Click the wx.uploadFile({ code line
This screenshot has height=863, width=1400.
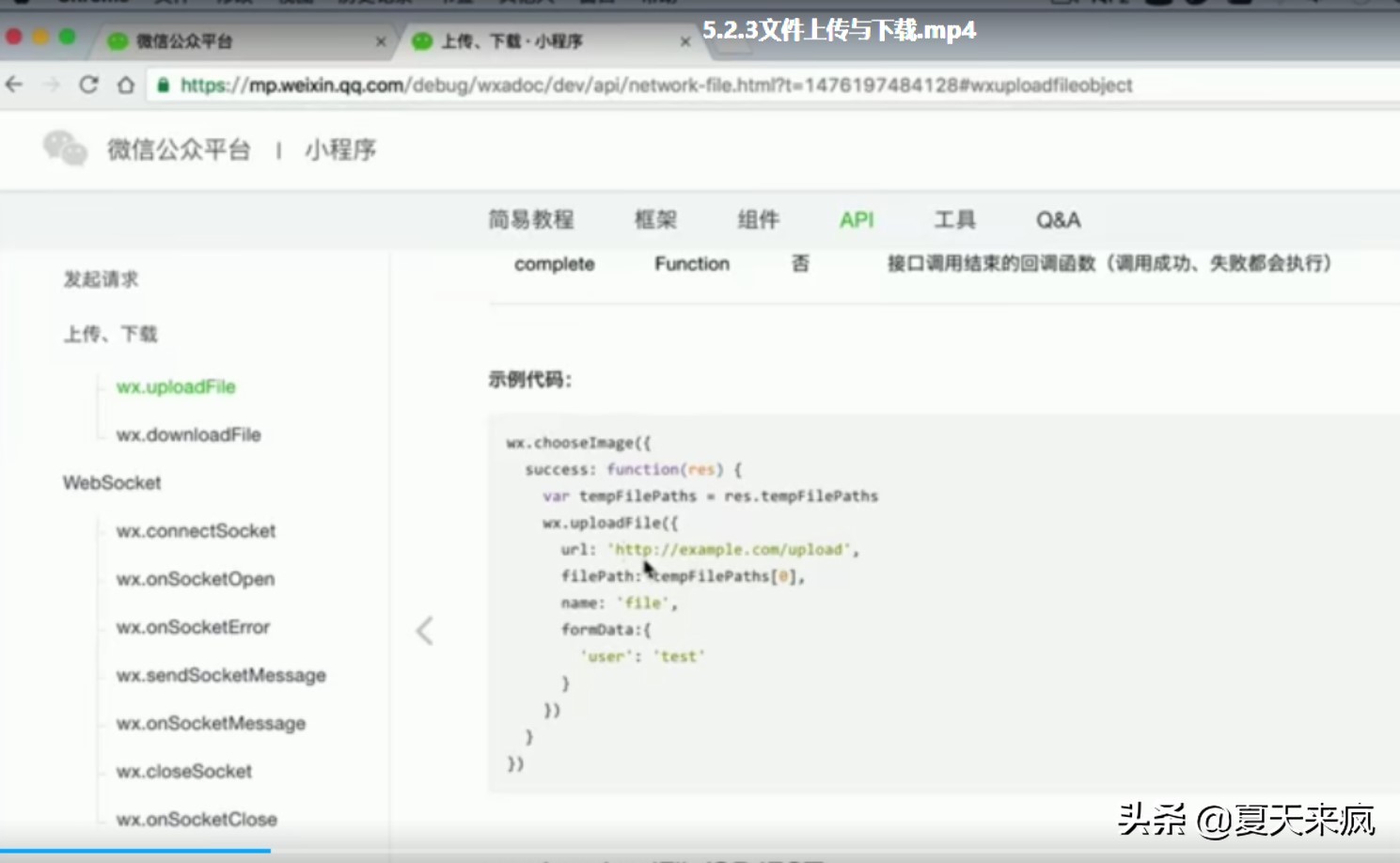610,523
